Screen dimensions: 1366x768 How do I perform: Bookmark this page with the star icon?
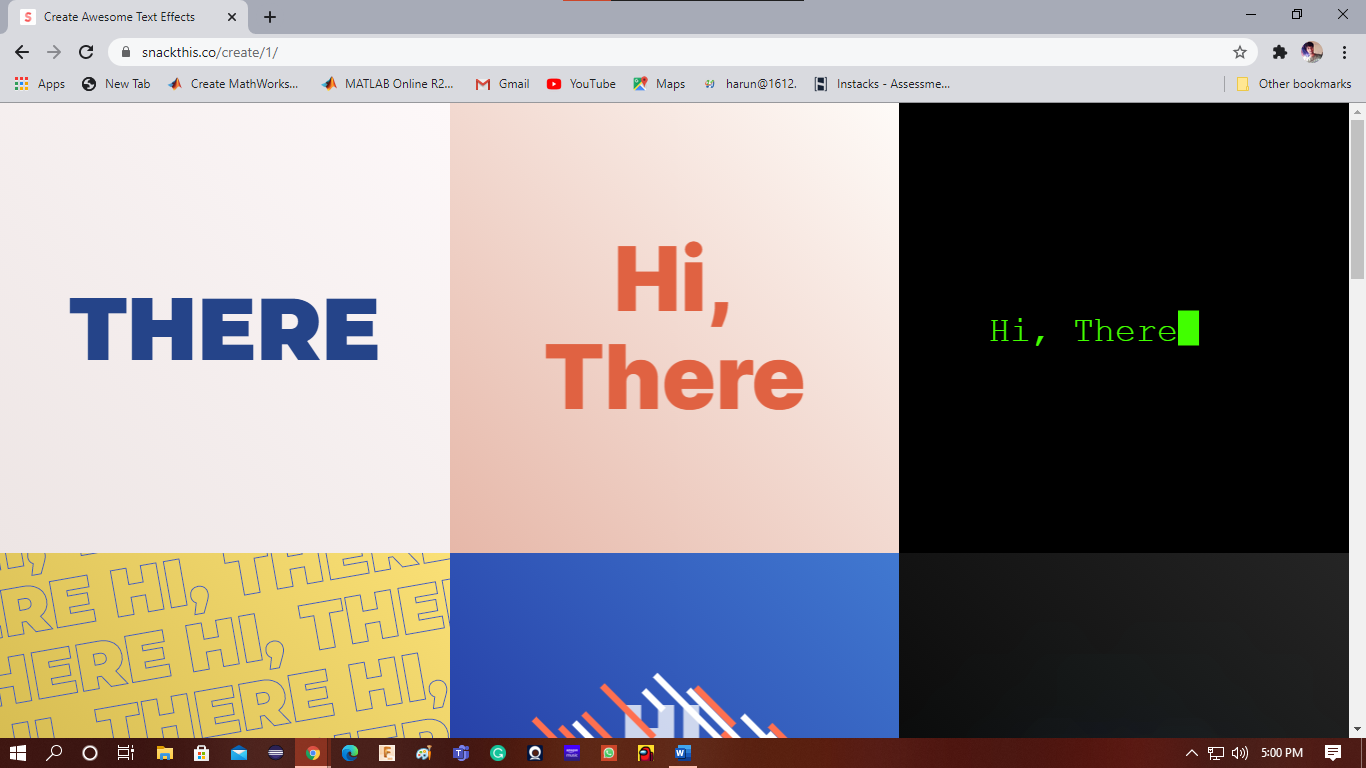pos(1237,51)
